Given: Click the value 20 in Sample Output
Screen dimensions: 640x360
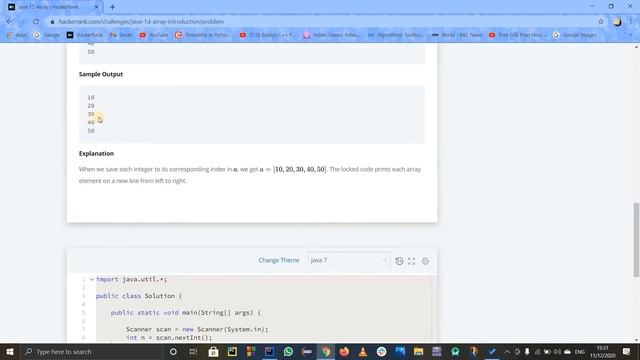Looking at the screenshot, I should point(91,106).
